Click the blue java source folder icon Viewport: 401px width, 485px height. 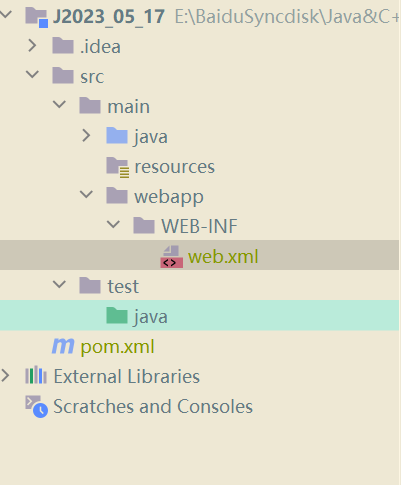pyautogui.click(x=117, y=136)
